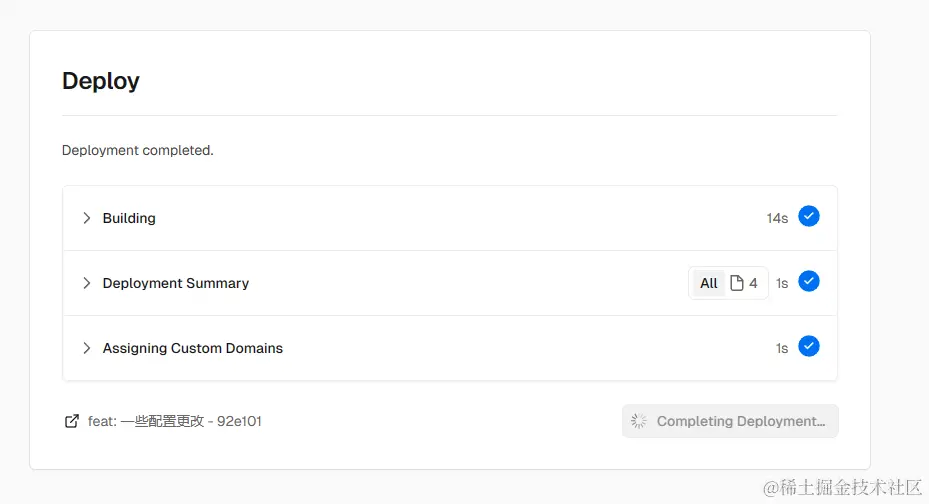Expand the Building section chevron

click(87, 218)
